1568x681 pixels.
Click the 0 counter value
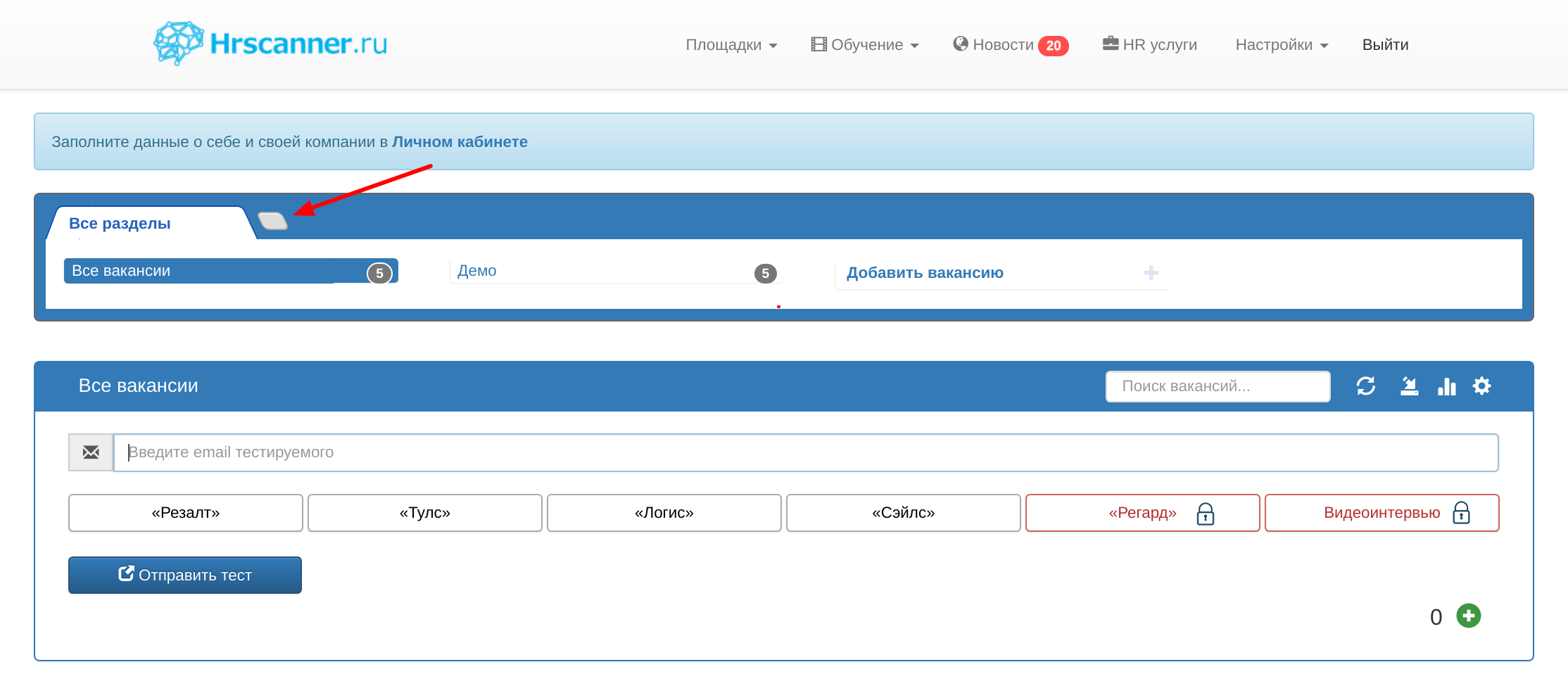[1436, 617]
